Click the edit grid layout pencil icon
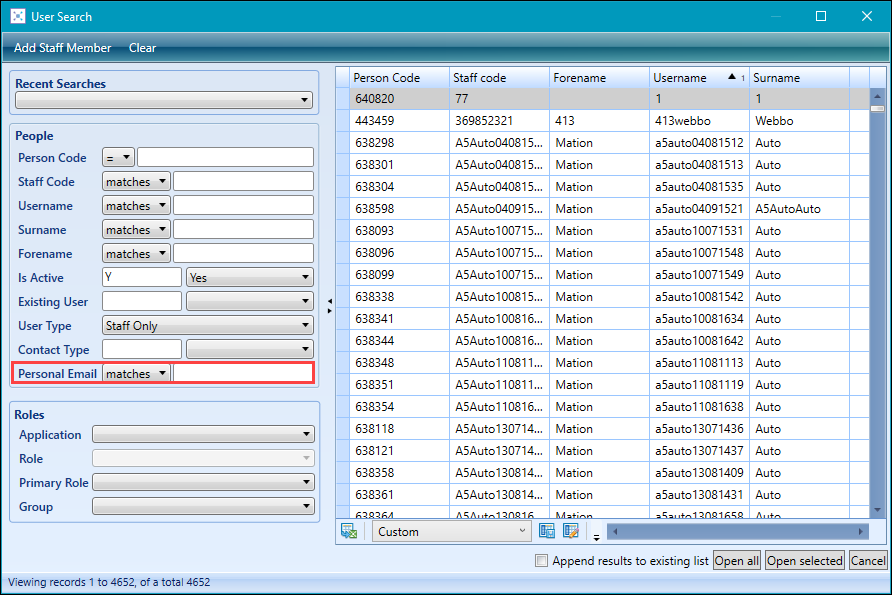The image size is (892, 595). coord(571,531)
